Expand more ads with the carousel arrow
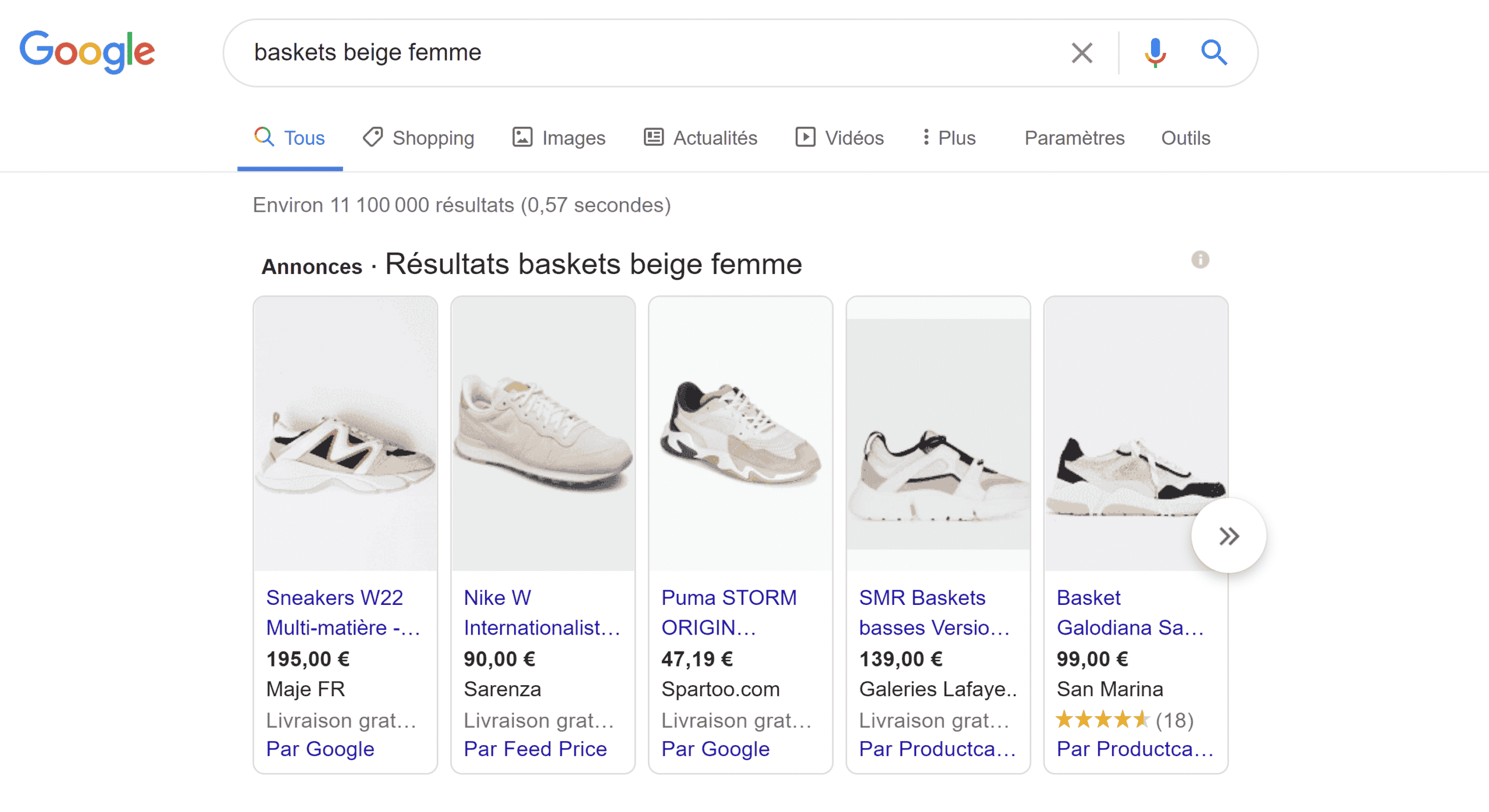 (x=1228, y=535)
